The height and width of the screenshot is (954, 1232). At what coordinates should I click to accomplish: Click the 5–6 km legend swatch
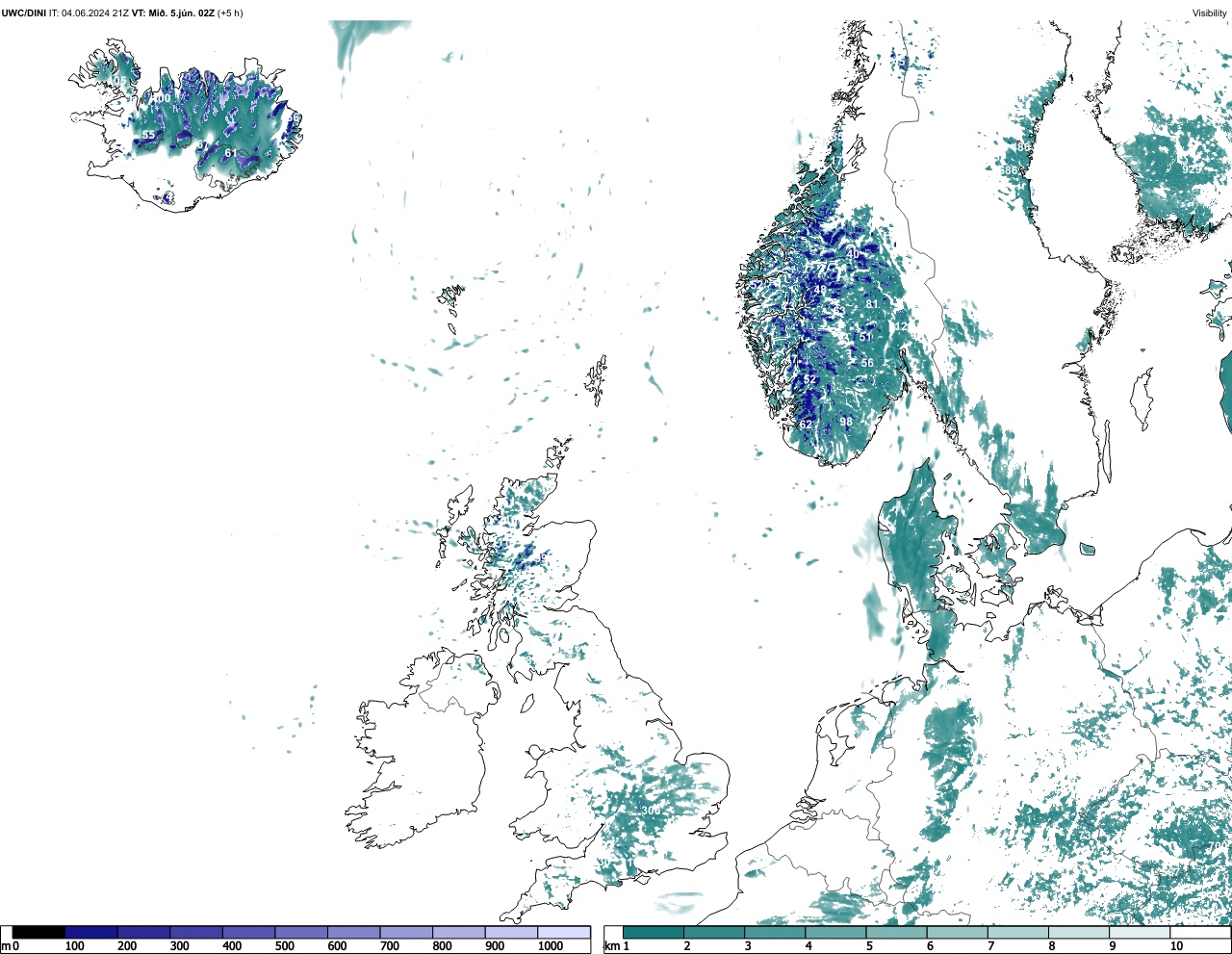coord(897,932)
